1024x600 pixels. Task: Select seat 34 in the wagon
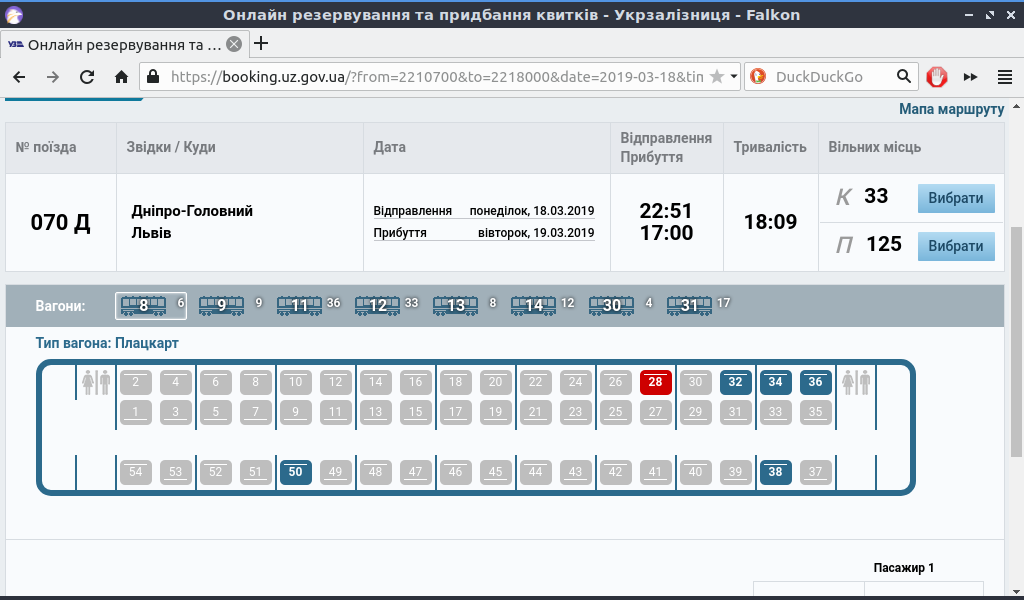pos(775,382)
